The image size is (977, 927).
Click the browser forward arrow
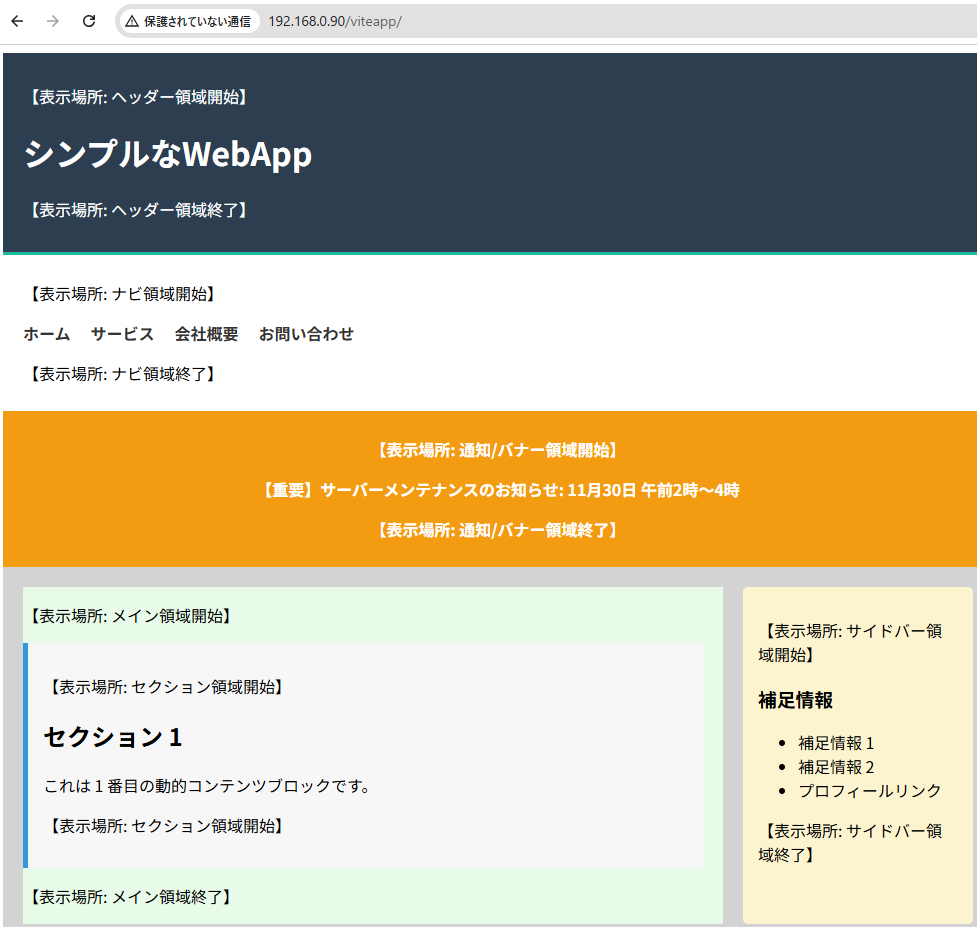[53, 21]
